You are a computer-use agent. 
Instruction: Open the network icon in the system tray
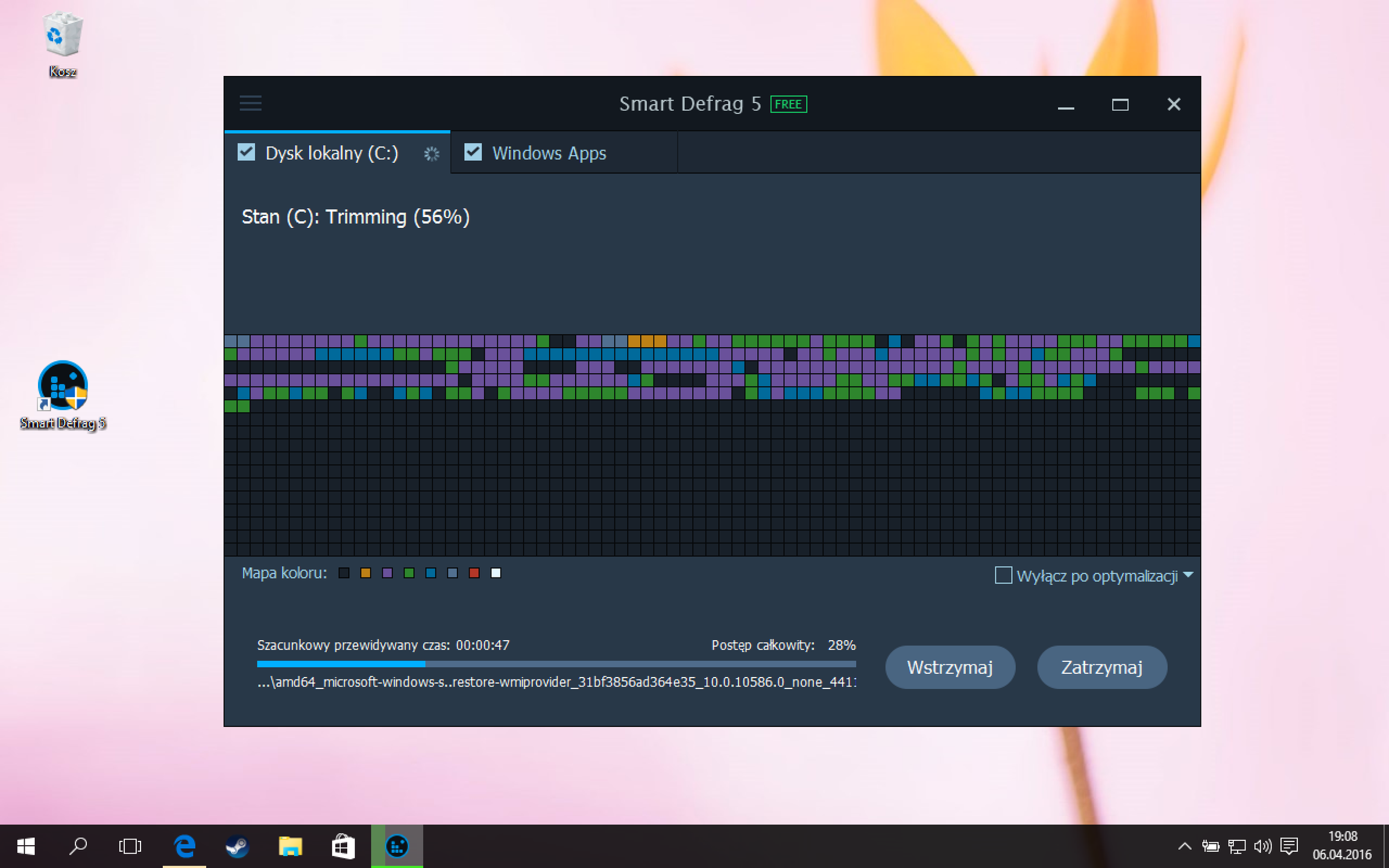coord(1236,846)
